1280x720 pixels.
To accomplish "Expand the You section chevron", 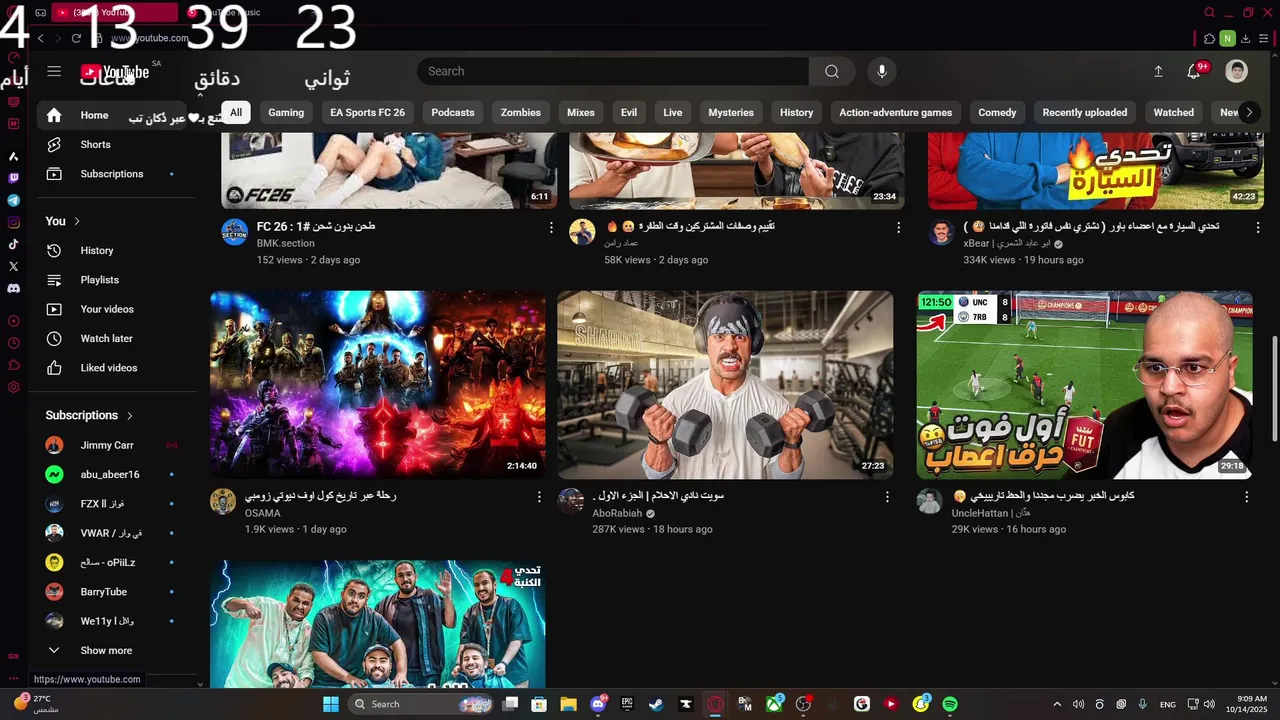I will click(77, 221).
